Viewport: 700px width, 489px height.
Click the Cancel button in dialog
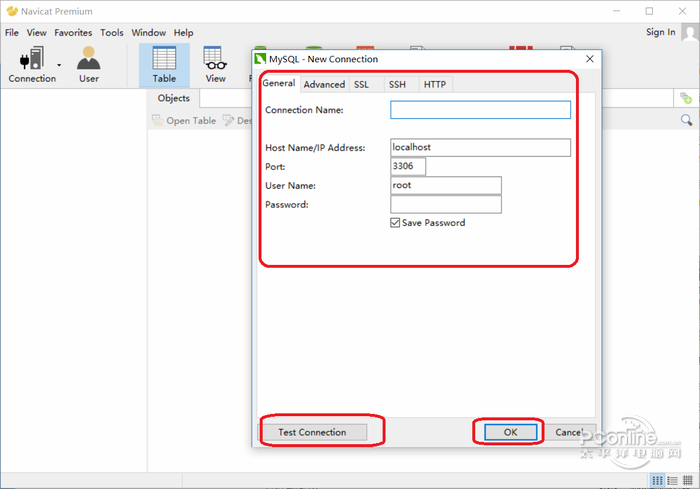(x=570, y=432)
